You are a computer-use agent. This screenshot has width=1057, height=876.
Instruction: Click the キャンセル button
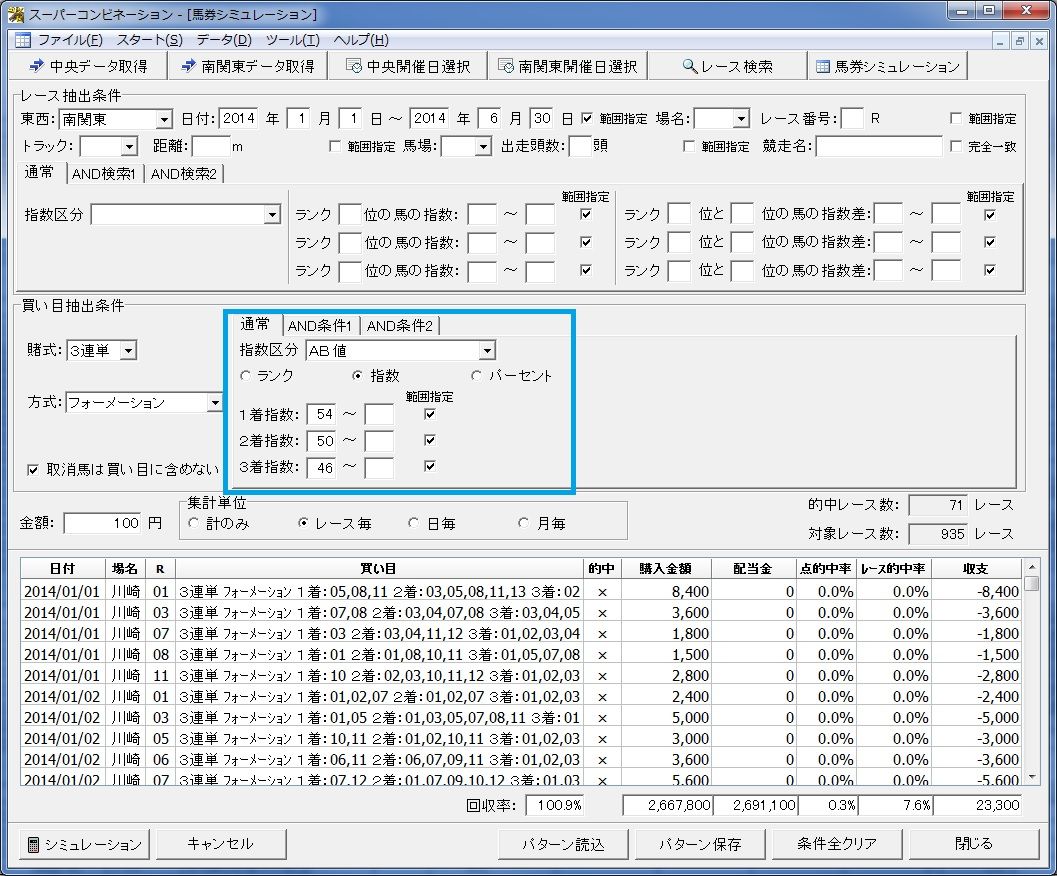[x=221, y=844]
